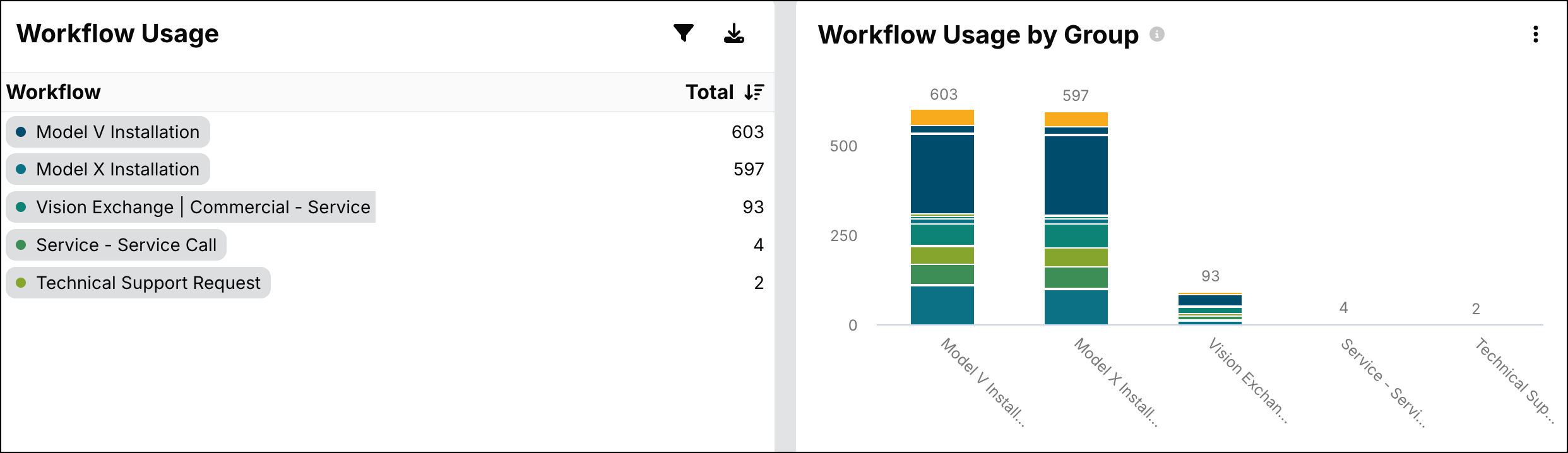Click the orange segment of Model V bar
1568x453 pixels.
point(942,117)
